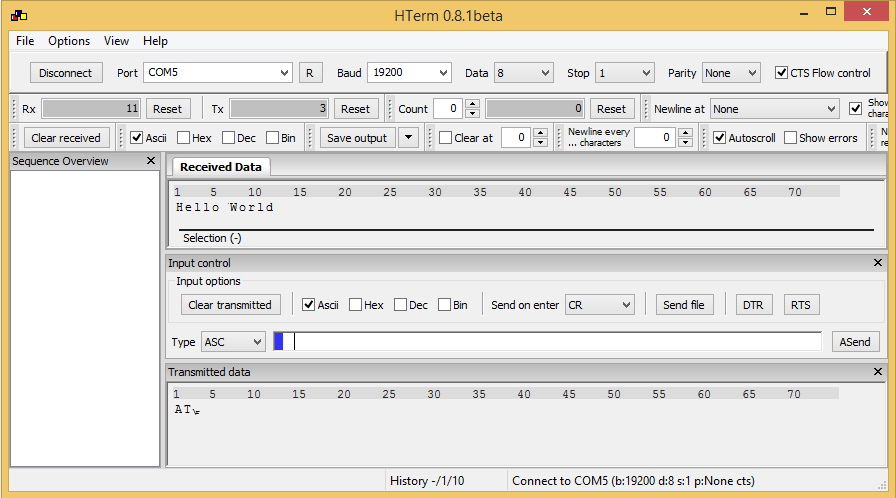Image resolution: width=896 pixels, height=498 pixels.
Task: Open the Type ASC dropdown
Action: point(233,342)
